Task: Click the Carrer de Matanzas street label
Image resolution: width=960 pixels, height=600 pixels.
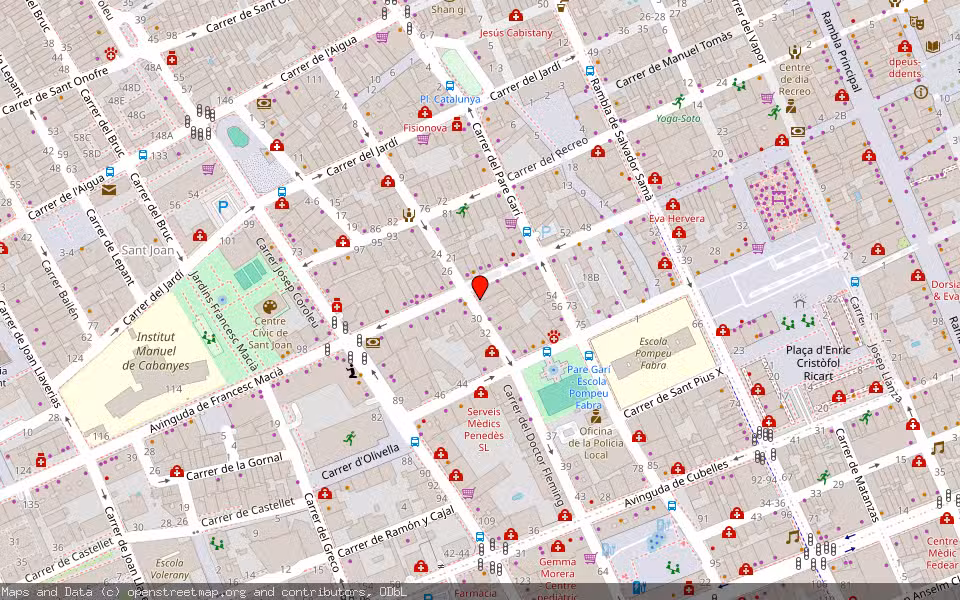Action: tap(857, 475)
